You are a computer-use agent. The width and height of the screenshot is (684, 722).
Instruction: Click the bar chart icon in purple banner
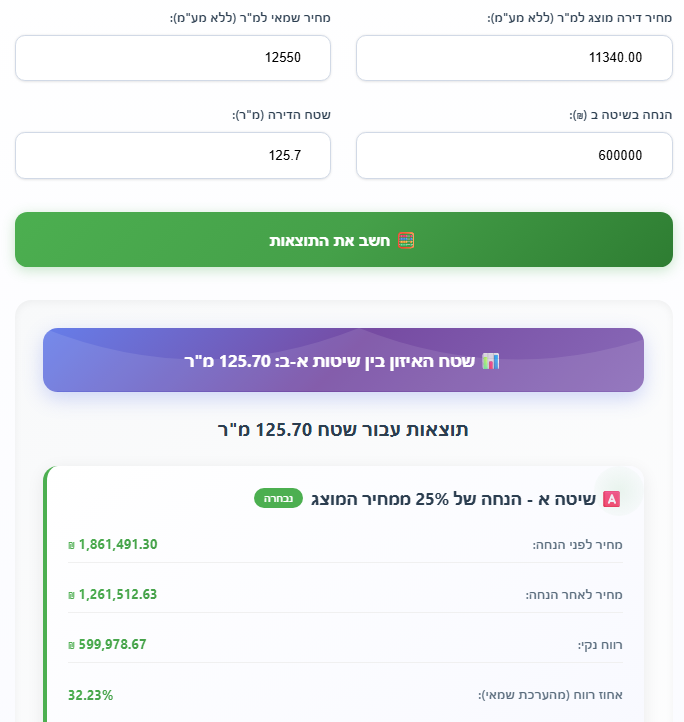click(490, 360)
